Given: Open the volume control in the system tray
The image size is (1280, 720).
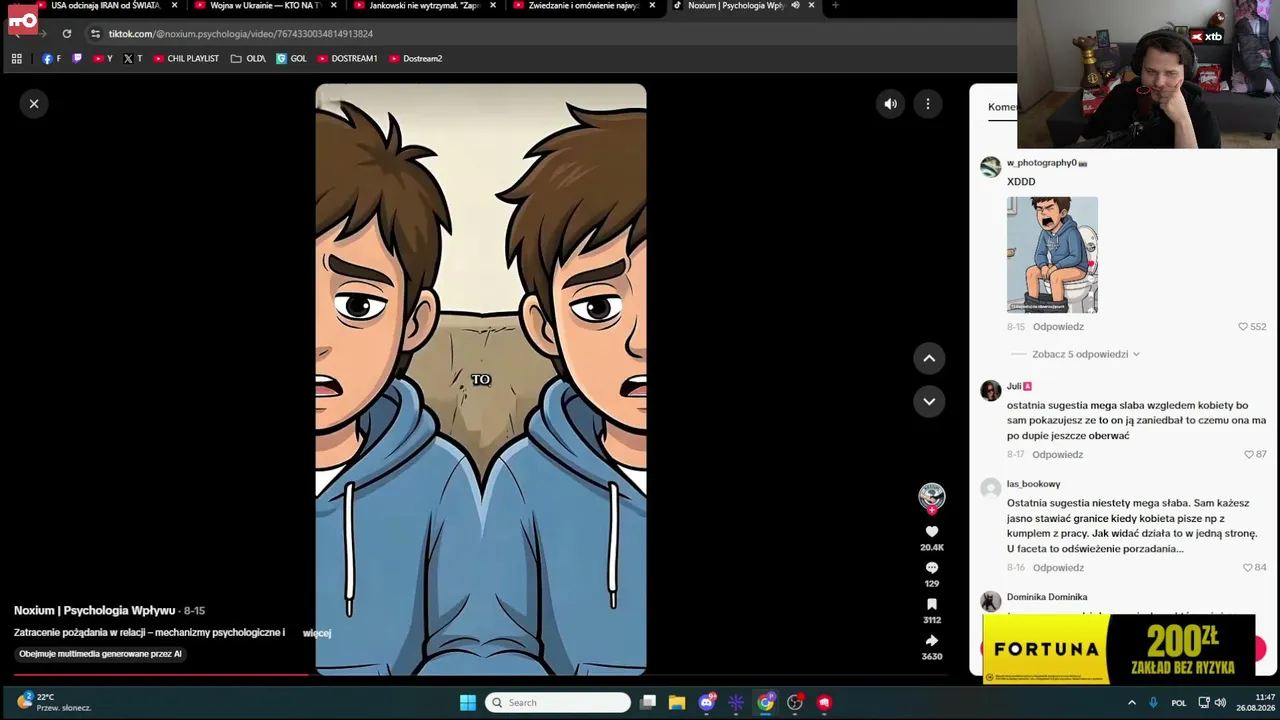Looking at the screenshot, I should 1220,703.
